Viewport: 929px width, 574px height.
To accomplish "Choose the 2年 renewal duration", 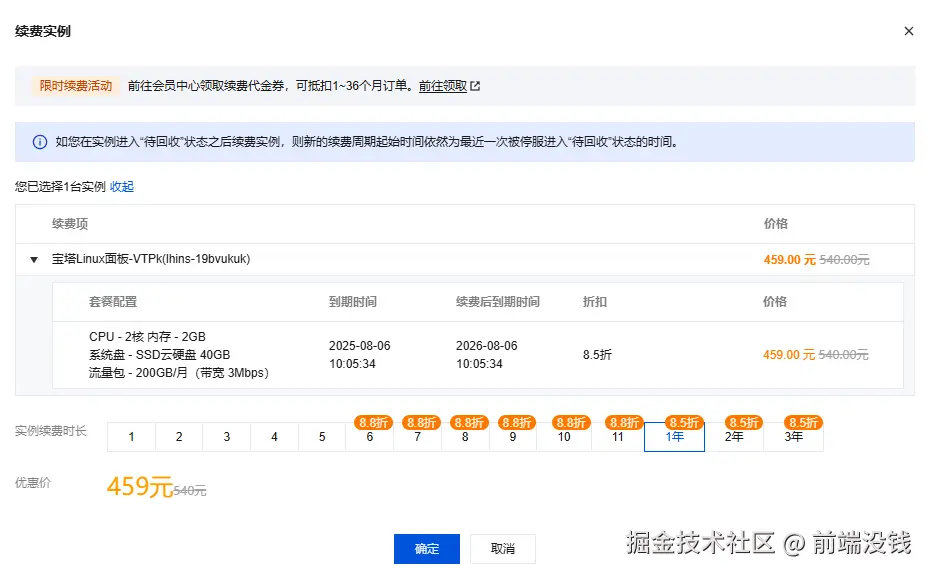I will click(734, 437).
